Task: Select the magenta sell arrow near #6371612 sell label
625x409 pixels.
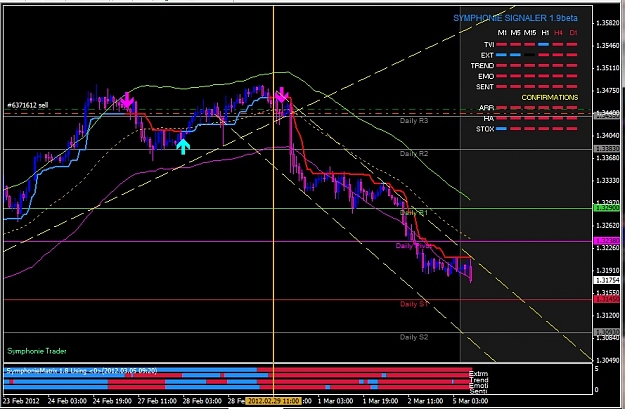Action: [127, 100]
